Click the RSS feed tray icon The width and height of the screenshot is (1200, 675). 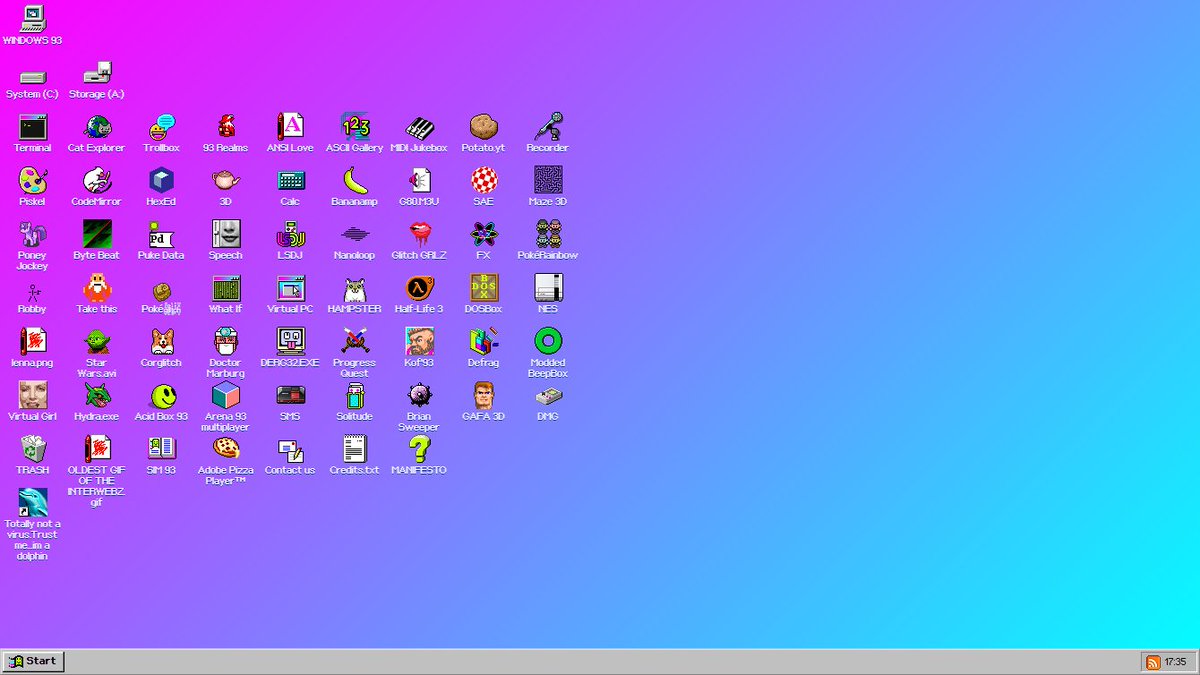pos(1153,662)
